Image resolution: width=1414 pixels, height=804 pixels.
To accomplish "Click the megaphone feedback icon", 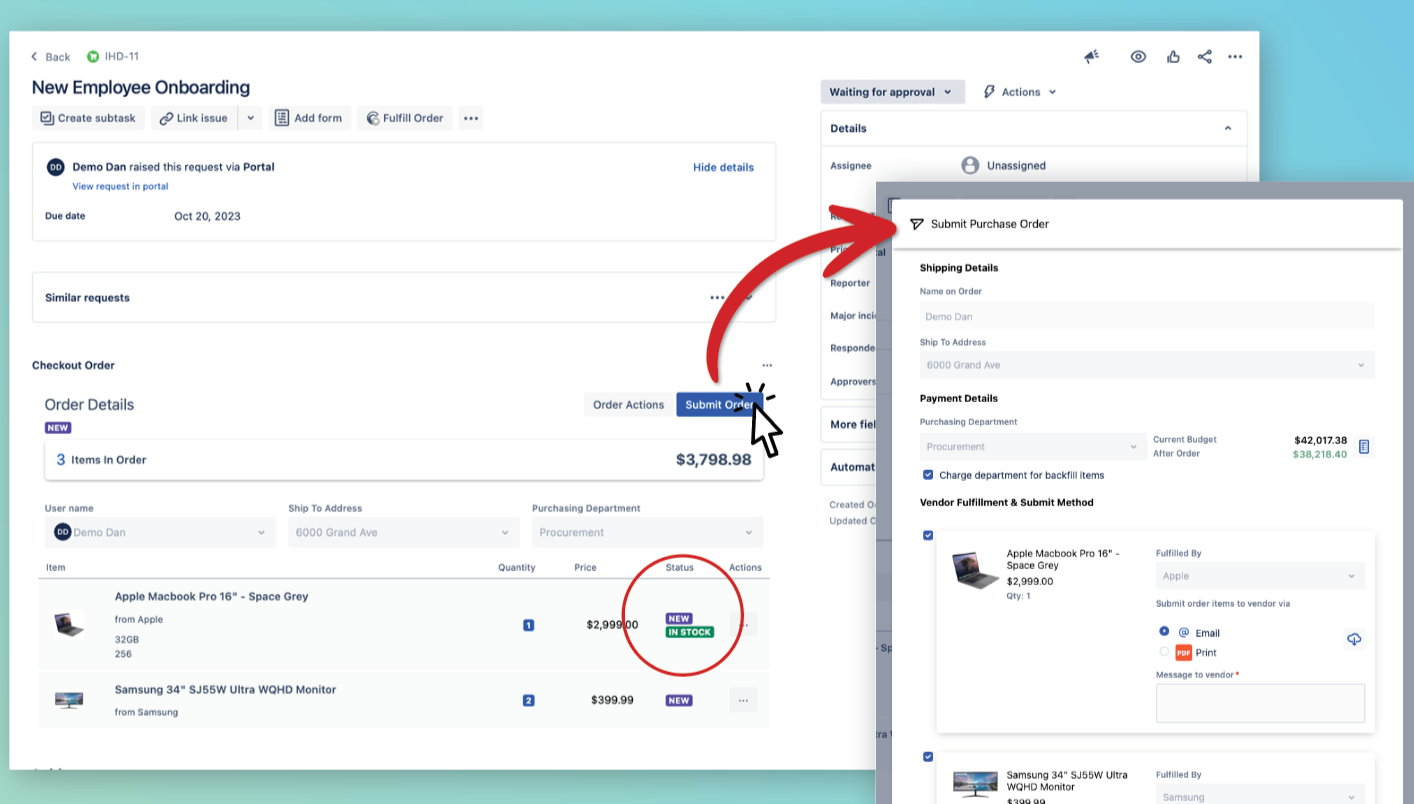I will pyautogui.click(x=1092, y=57).
